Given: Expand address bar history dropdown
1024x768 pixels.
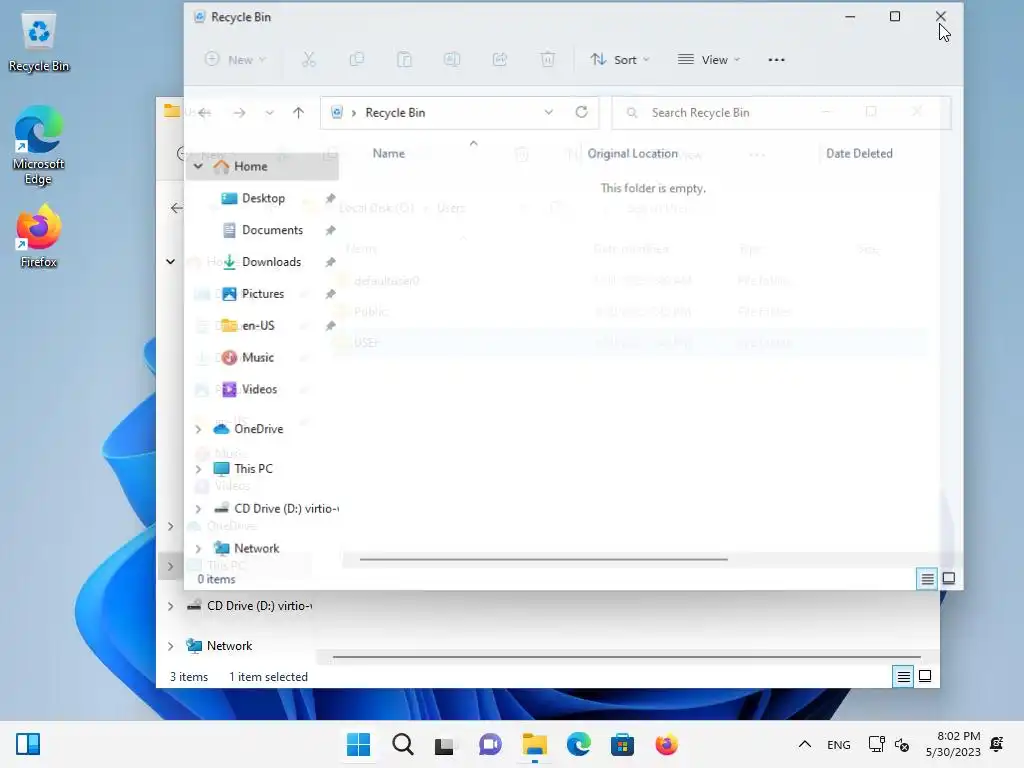Looking at the screenshot, I should point(549,112).
